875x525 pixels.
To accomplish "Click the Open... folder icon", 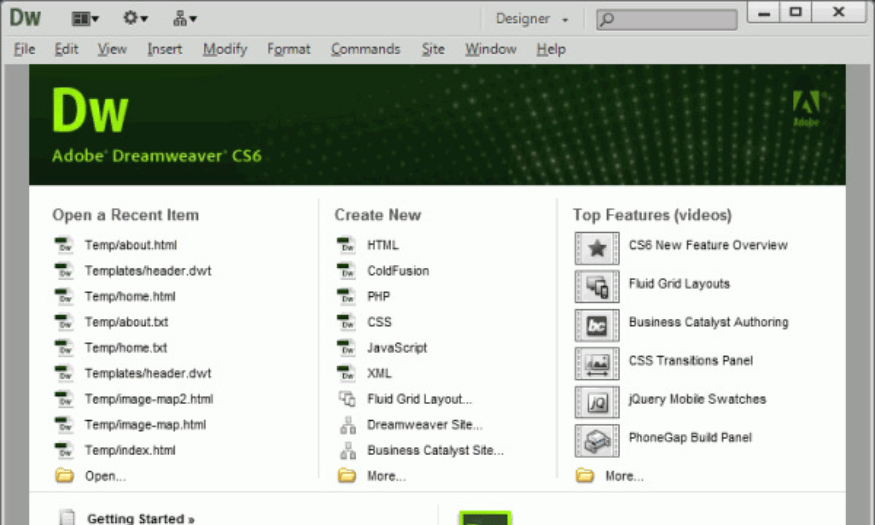I will click(x=64, y=475).
